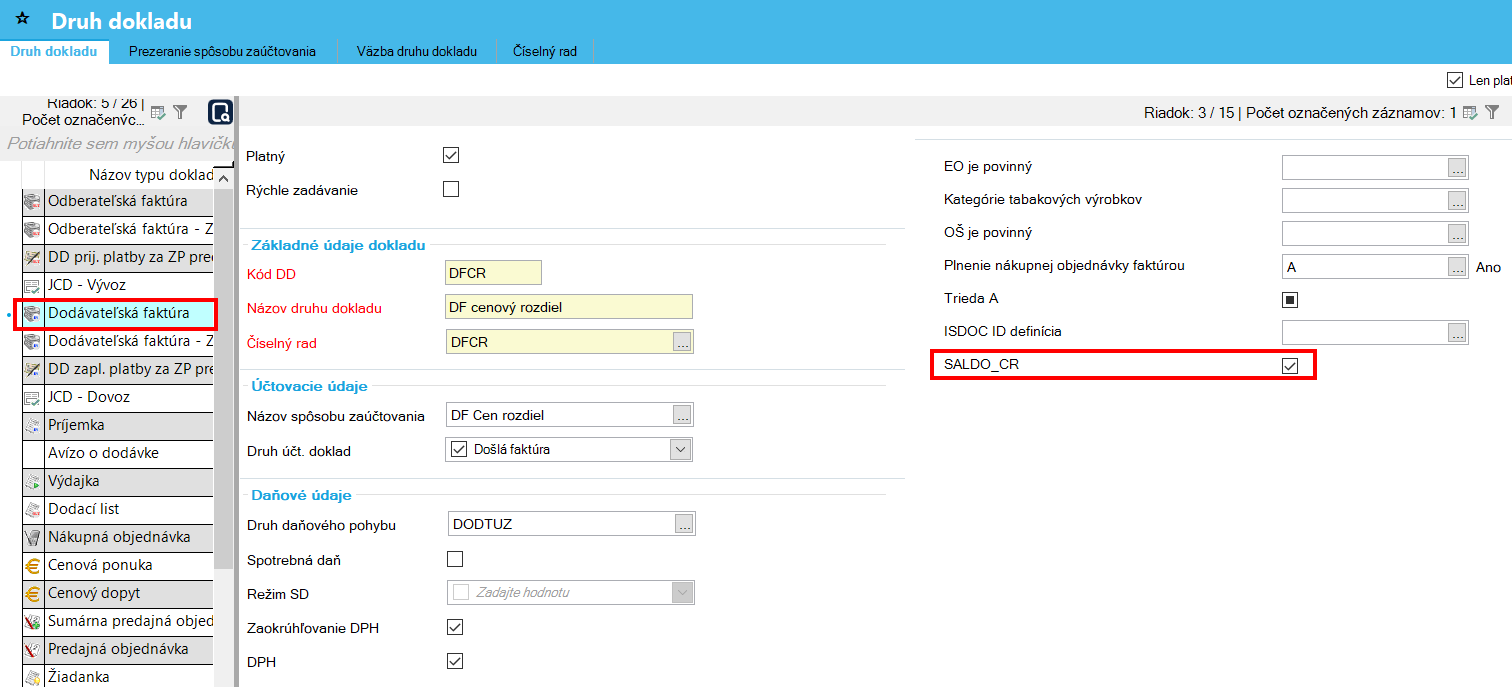Click the Nákupná objednávka icon
The image size is (1512, 687).
[32, 537]
